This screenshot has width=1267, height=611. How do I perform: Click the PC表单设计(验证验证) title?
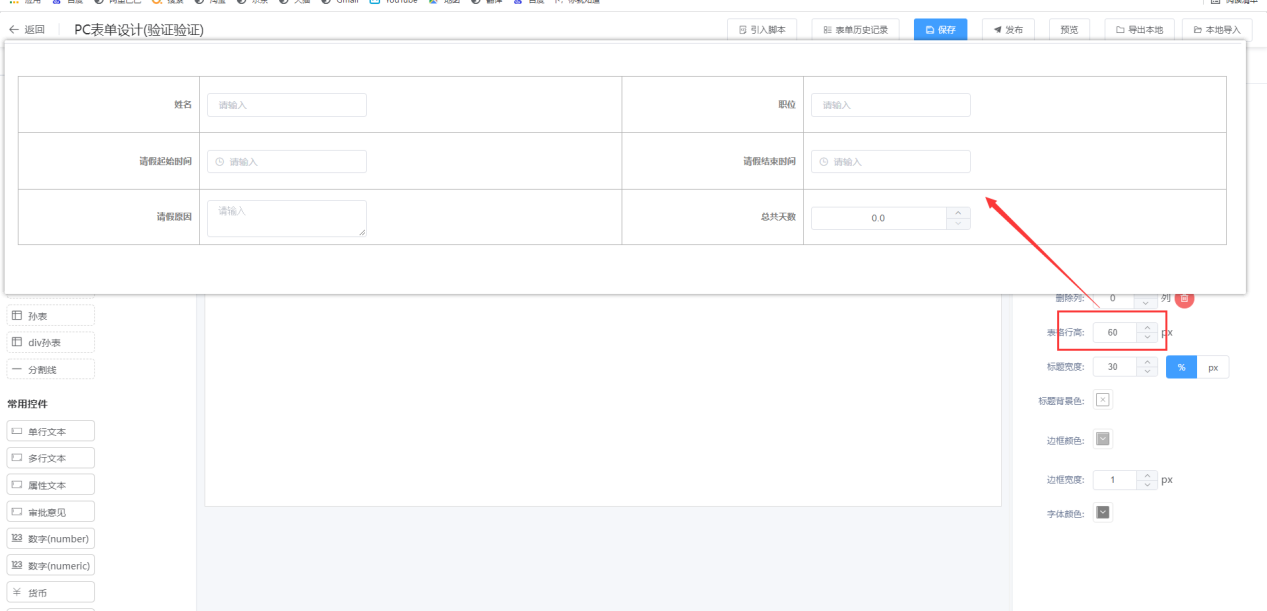pos(139,30)
